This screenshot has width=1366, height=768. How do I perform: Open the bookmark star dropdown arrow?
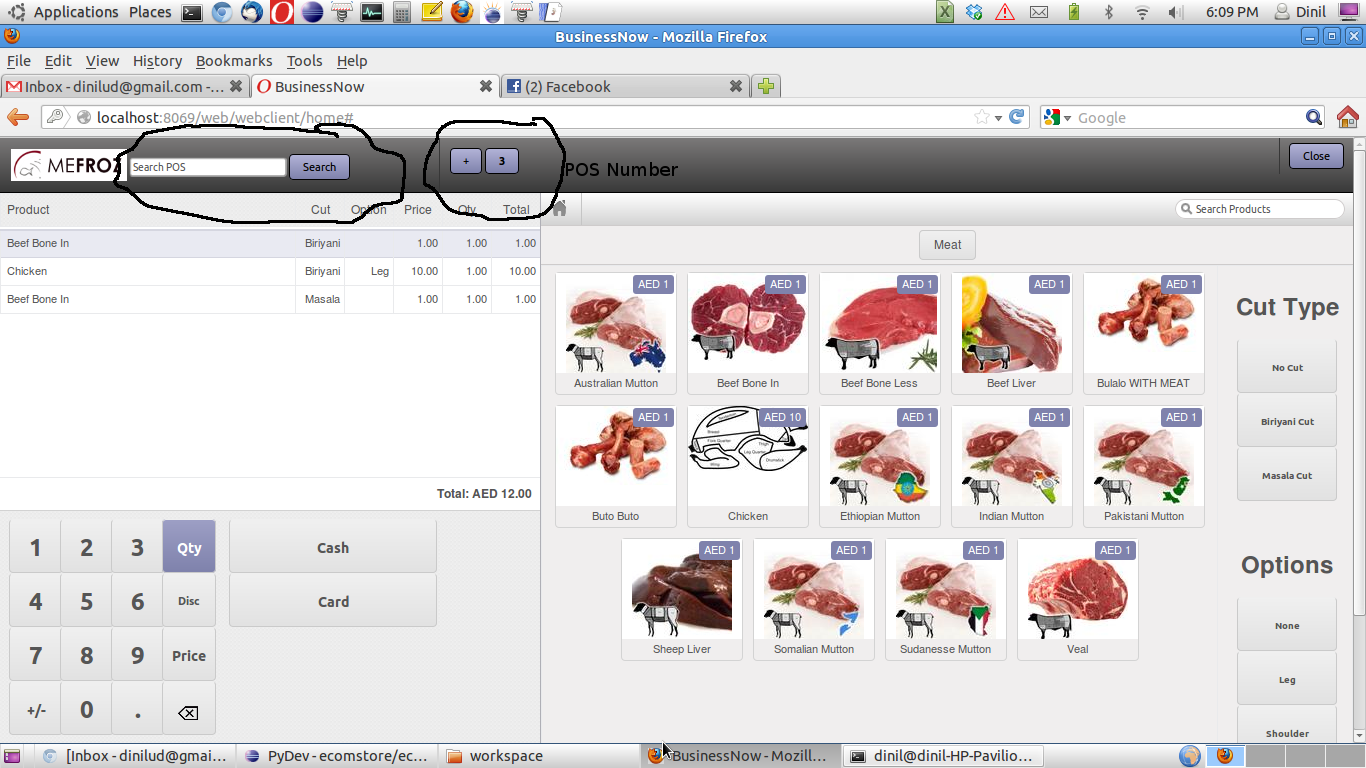[x=998, y=118]
